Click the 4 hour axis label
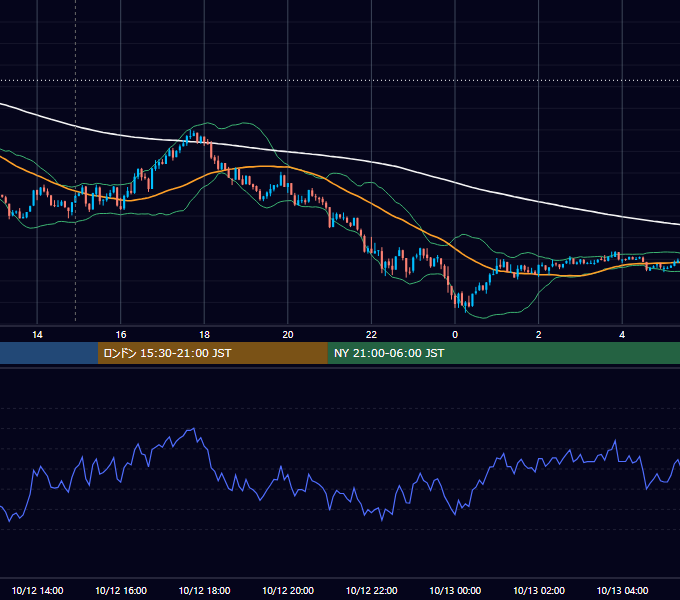 [x=622, y=335]
